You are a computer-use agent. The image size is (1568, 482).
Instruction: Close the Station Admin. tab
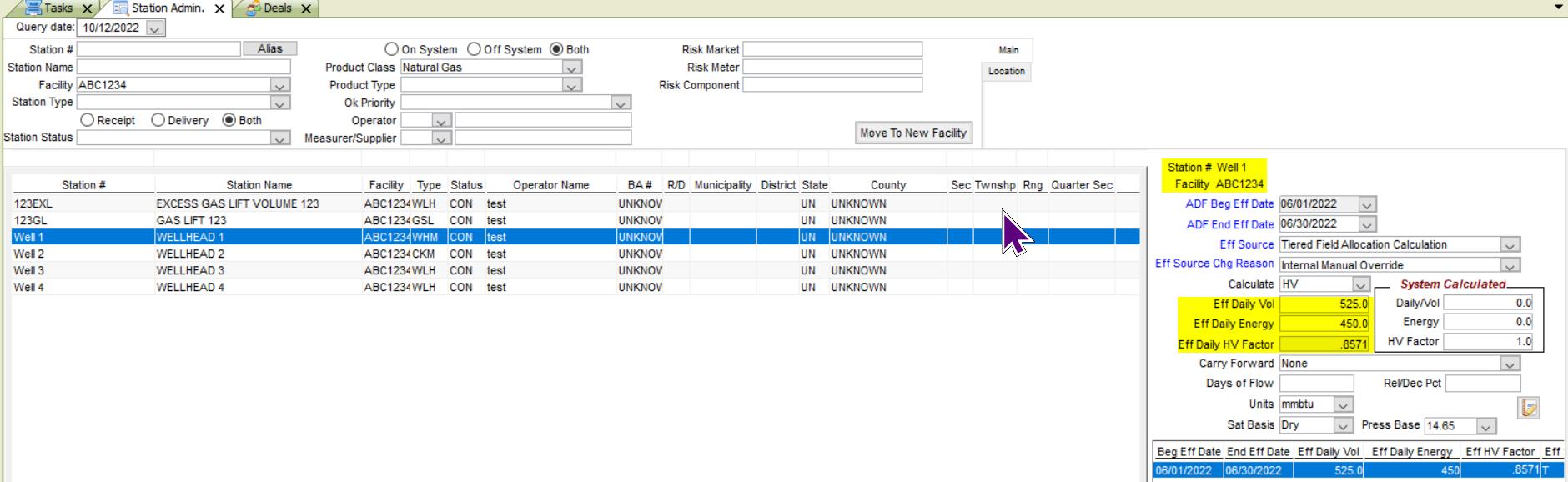tap(219, 8)
